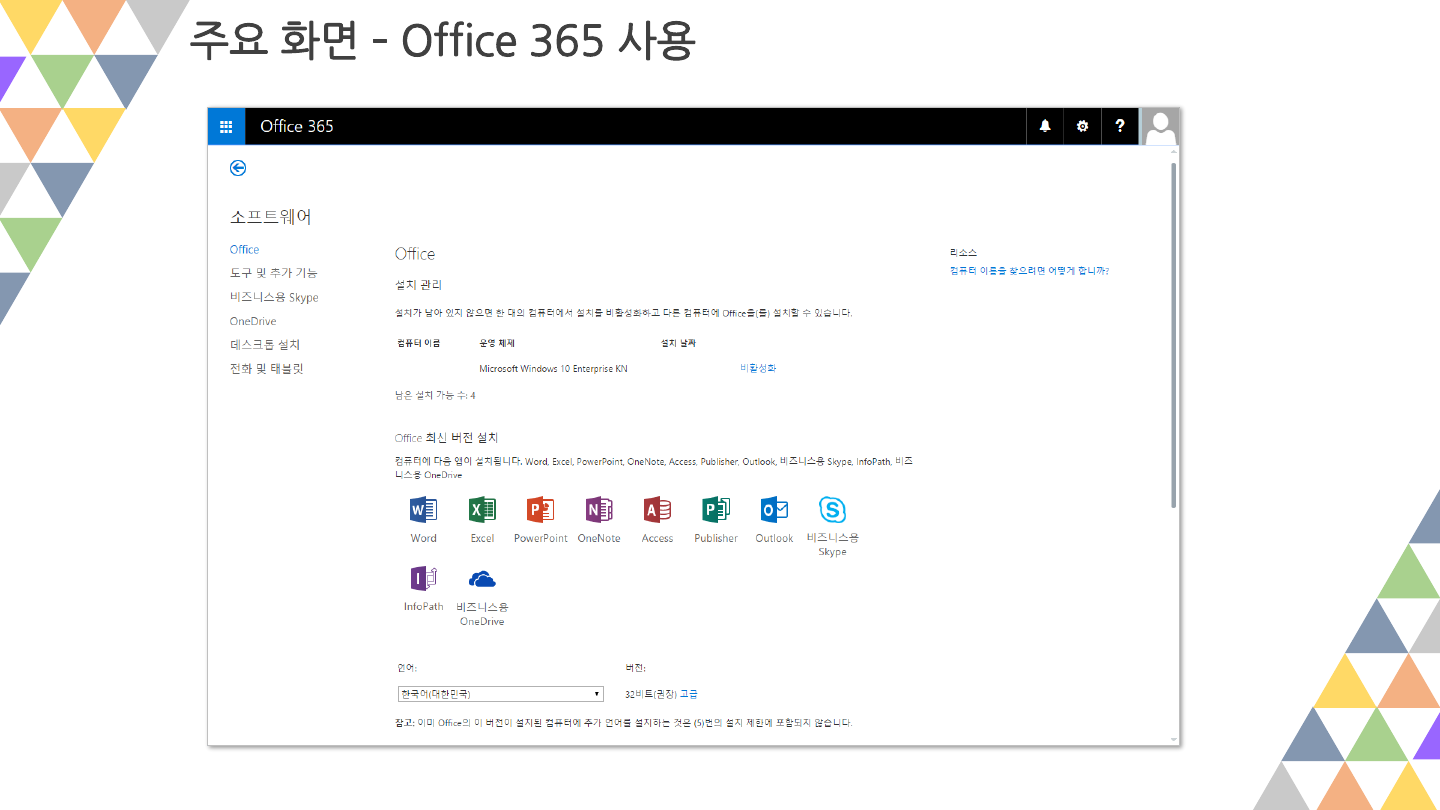Viewport: 1440px width, 810px height.
Task: Click the Office 최신 버전 설치 heading
Action: pos(446,438)
